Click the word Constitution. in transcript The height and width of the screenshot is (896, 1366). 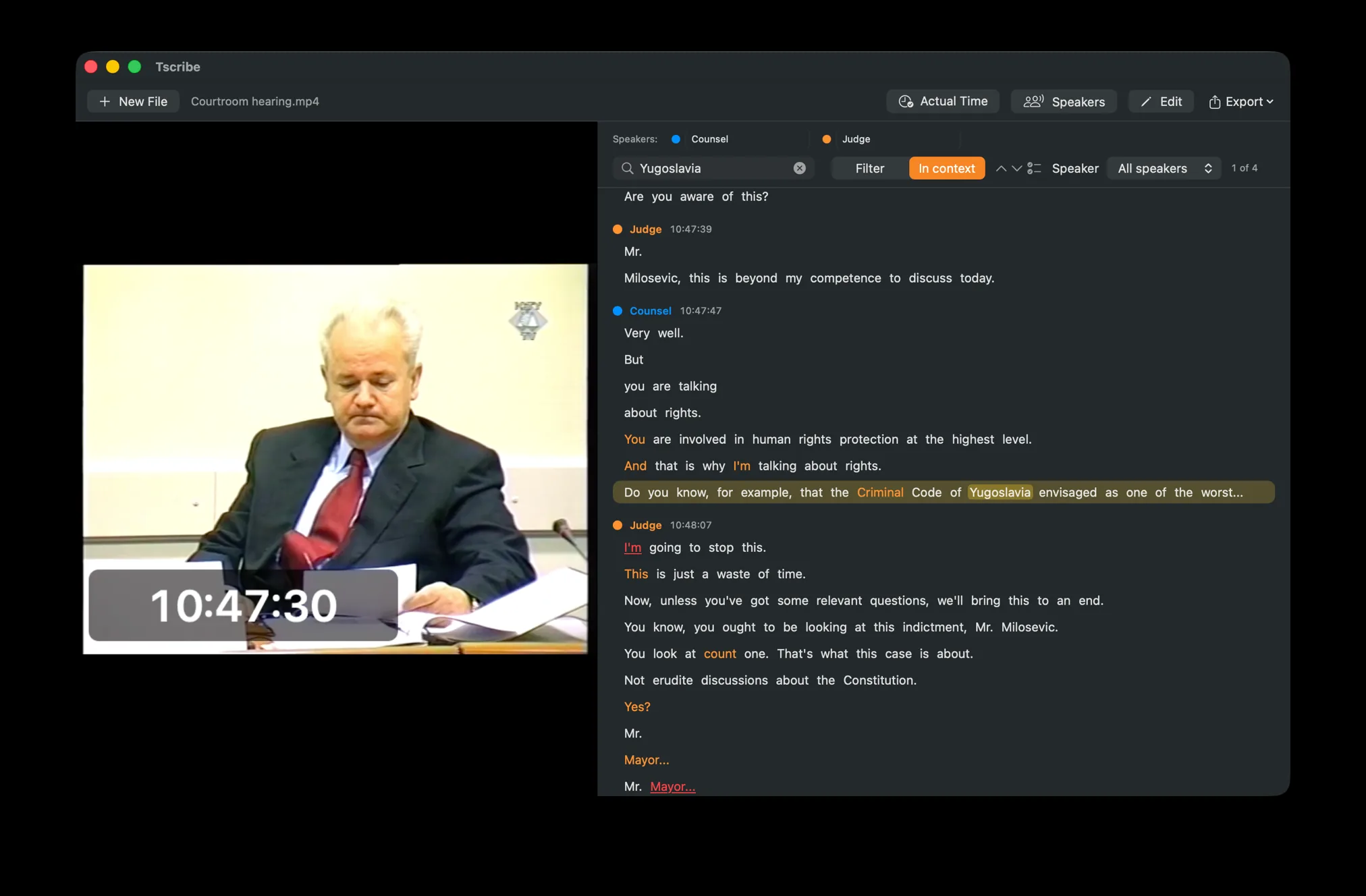point(879,681)
